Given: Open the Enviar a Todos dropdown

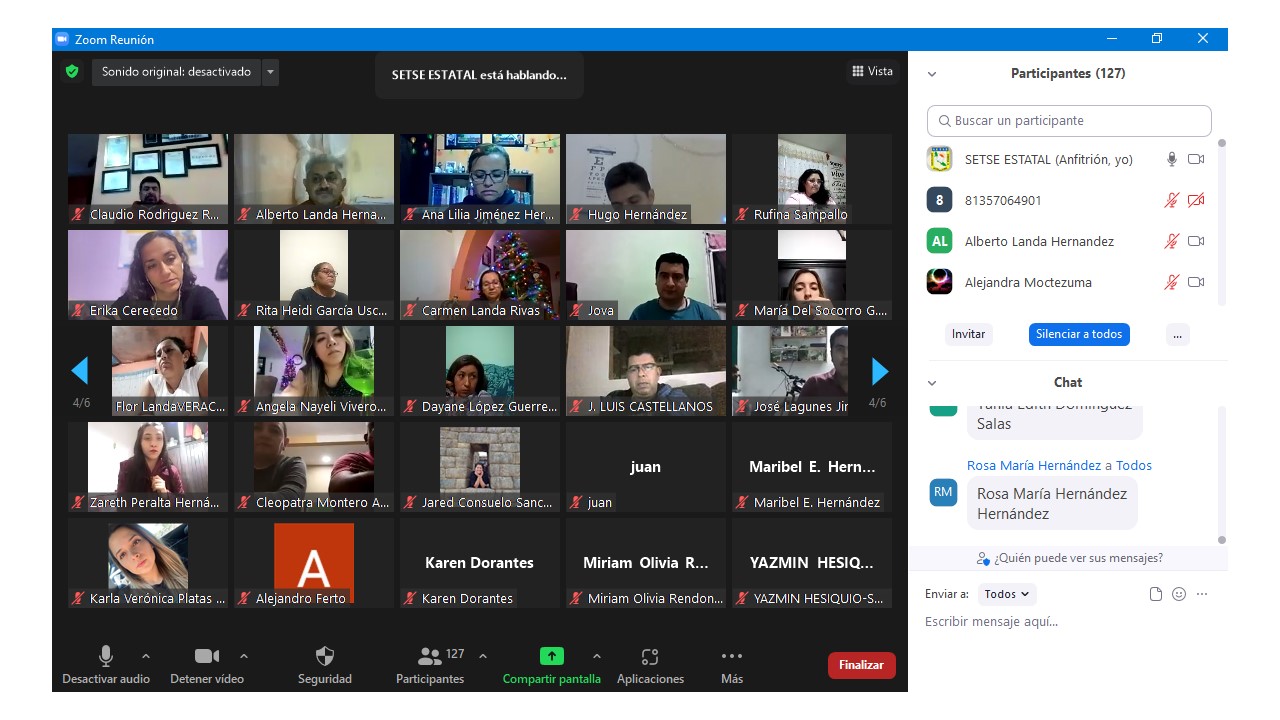Looking at the screenshot, I should [1007, 594].
